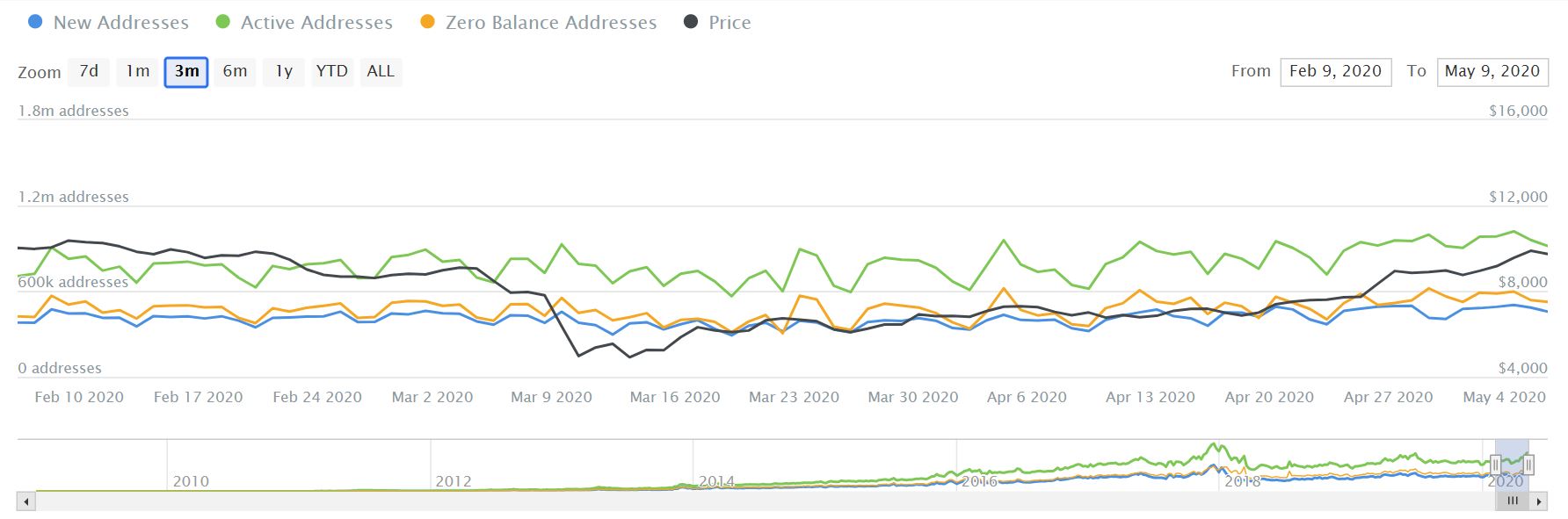Select the 1m zoom range
The width and height of the screenshot is (1568, 519).
137,71
